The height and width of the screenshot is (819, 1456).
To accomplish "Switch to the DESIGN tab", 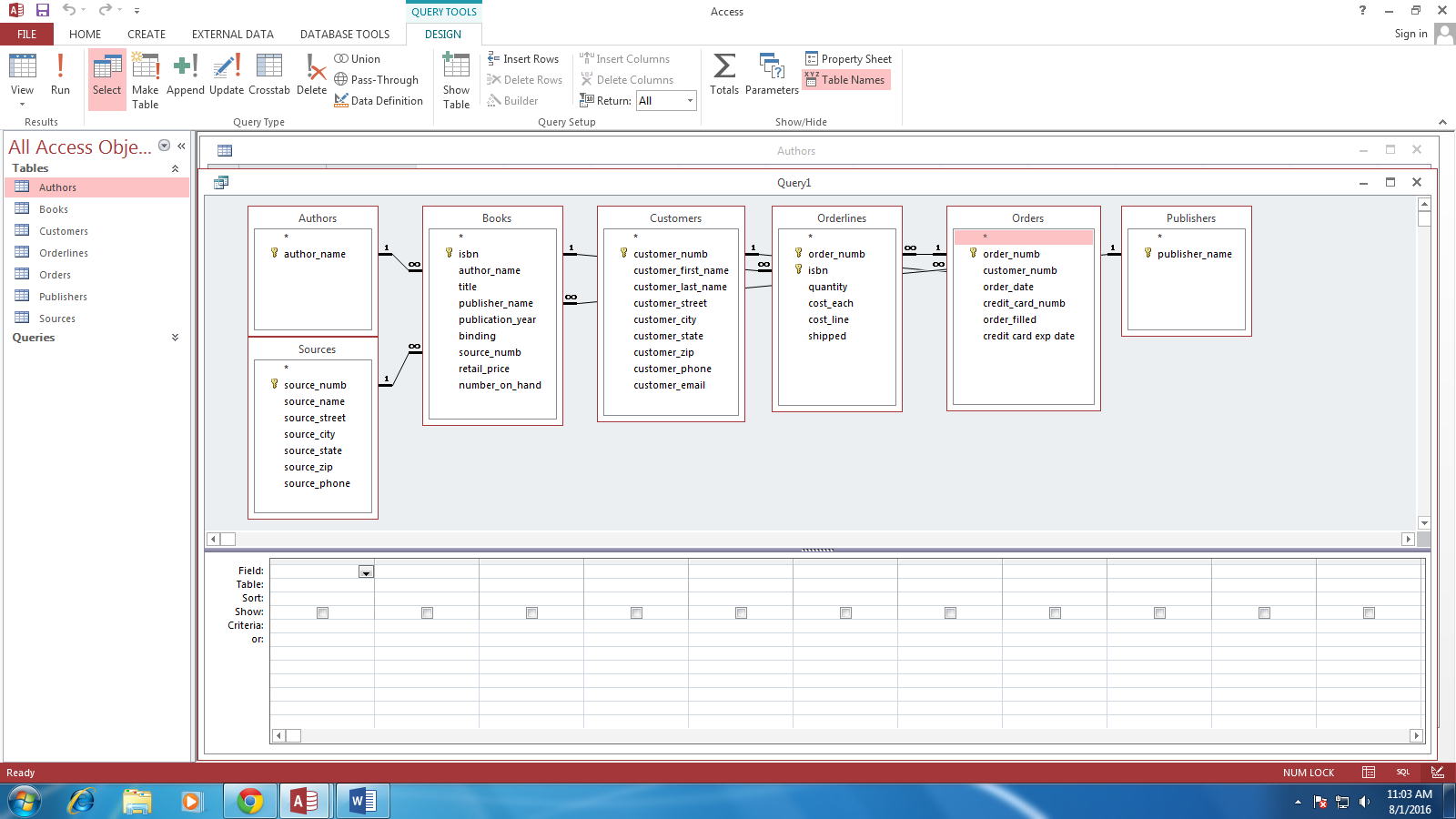I will [x=443, y=34].
